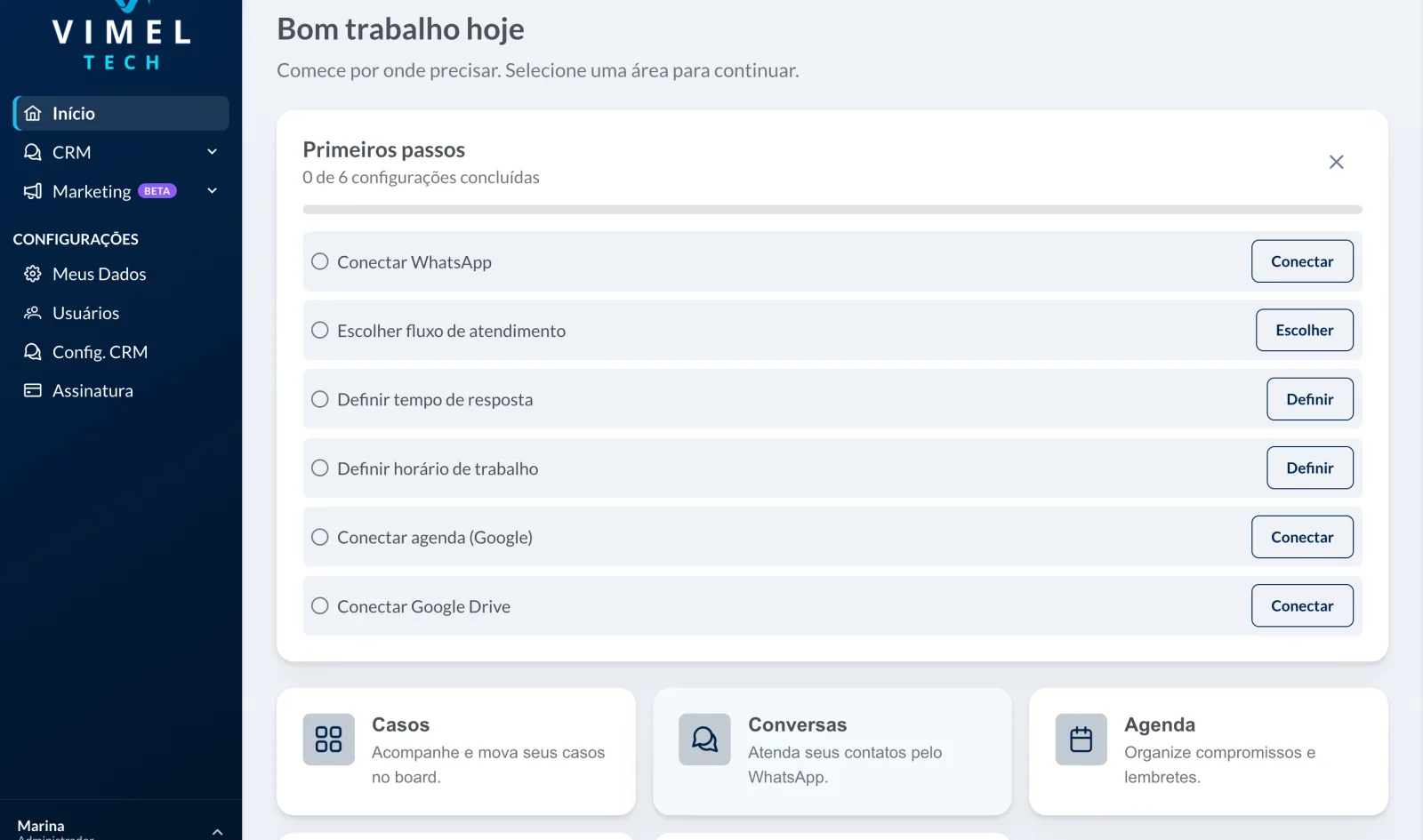Click the Vimel Tech logo
The height and width of the screenshot is (840, 1423).
121,36
